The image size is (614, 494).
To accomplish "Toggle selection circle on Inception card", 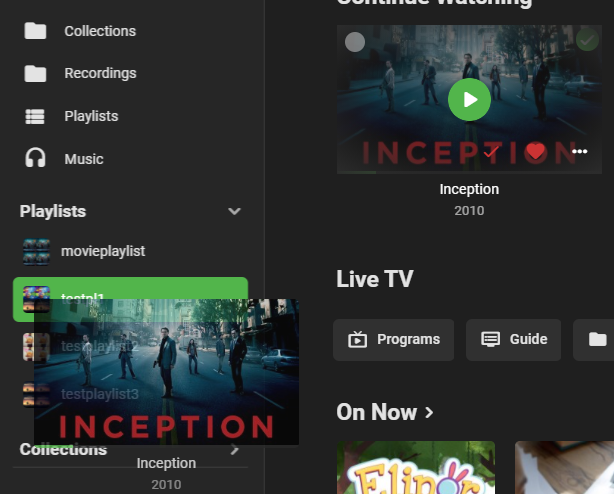I will tap(355, 42).
